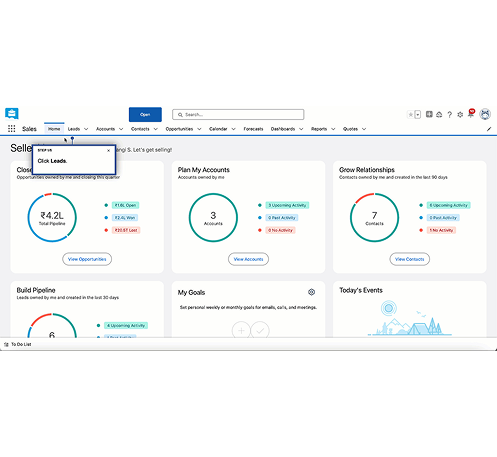The width and height of the screenshot is (497, 457).
Task: Click the Today's Events card title
Action: (x=361, y=290)
